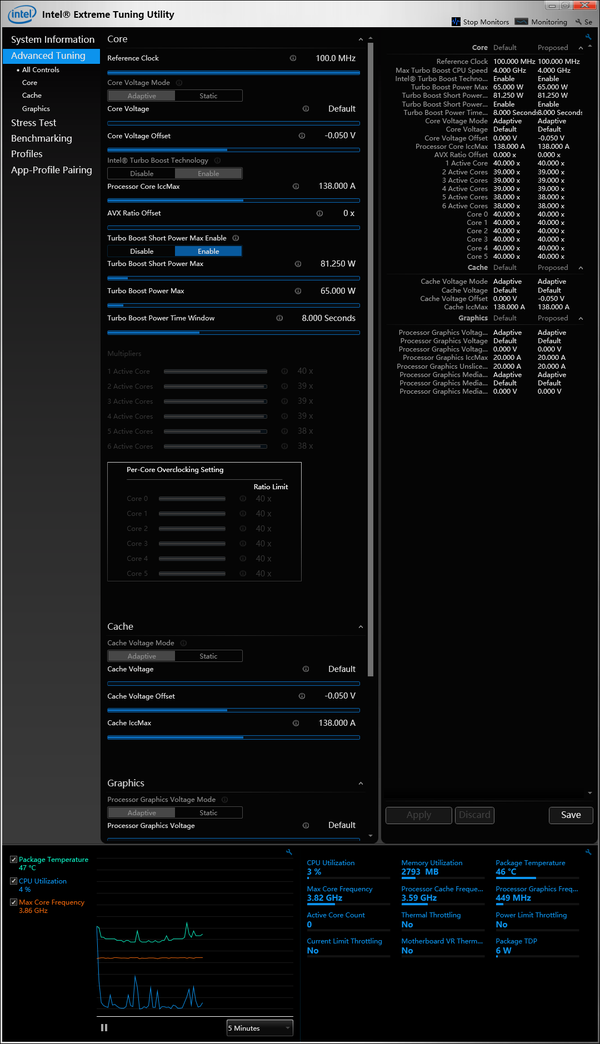Image resolution: width=600 pixels, height=1044 pixels.
Task: Collapse Cache group in proposed values panel
Action: point(581,268)
